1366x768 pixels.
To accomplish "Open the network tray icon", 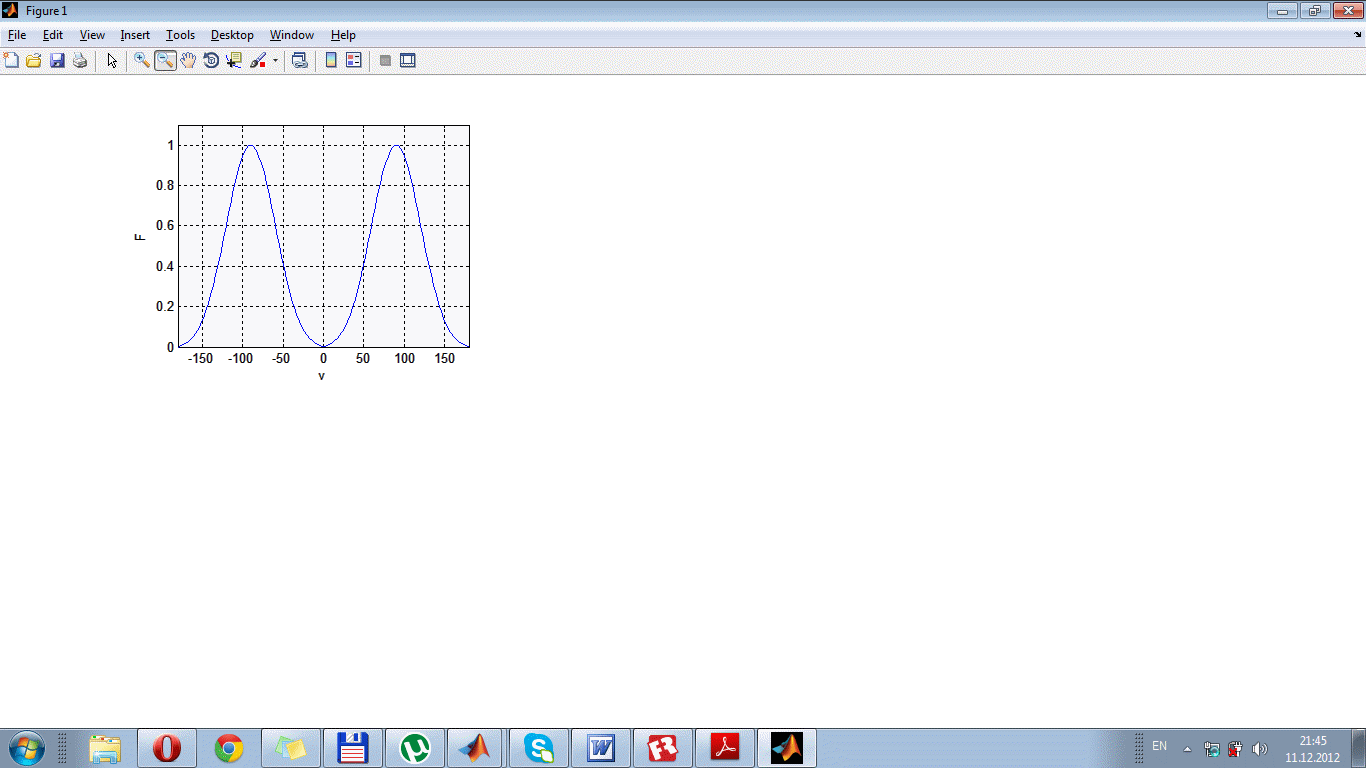I will point(1212,748).
